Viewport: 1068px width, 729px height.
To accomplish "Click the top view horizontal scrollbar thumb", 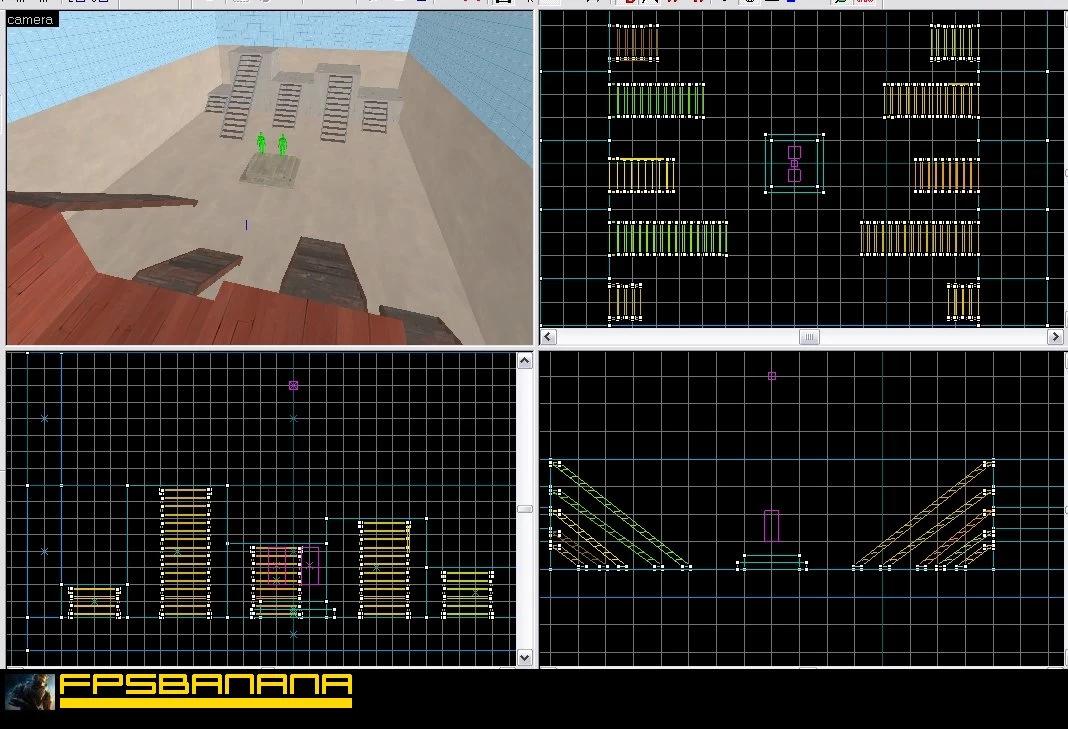I will pyautogui.click(x=808, y=337).
